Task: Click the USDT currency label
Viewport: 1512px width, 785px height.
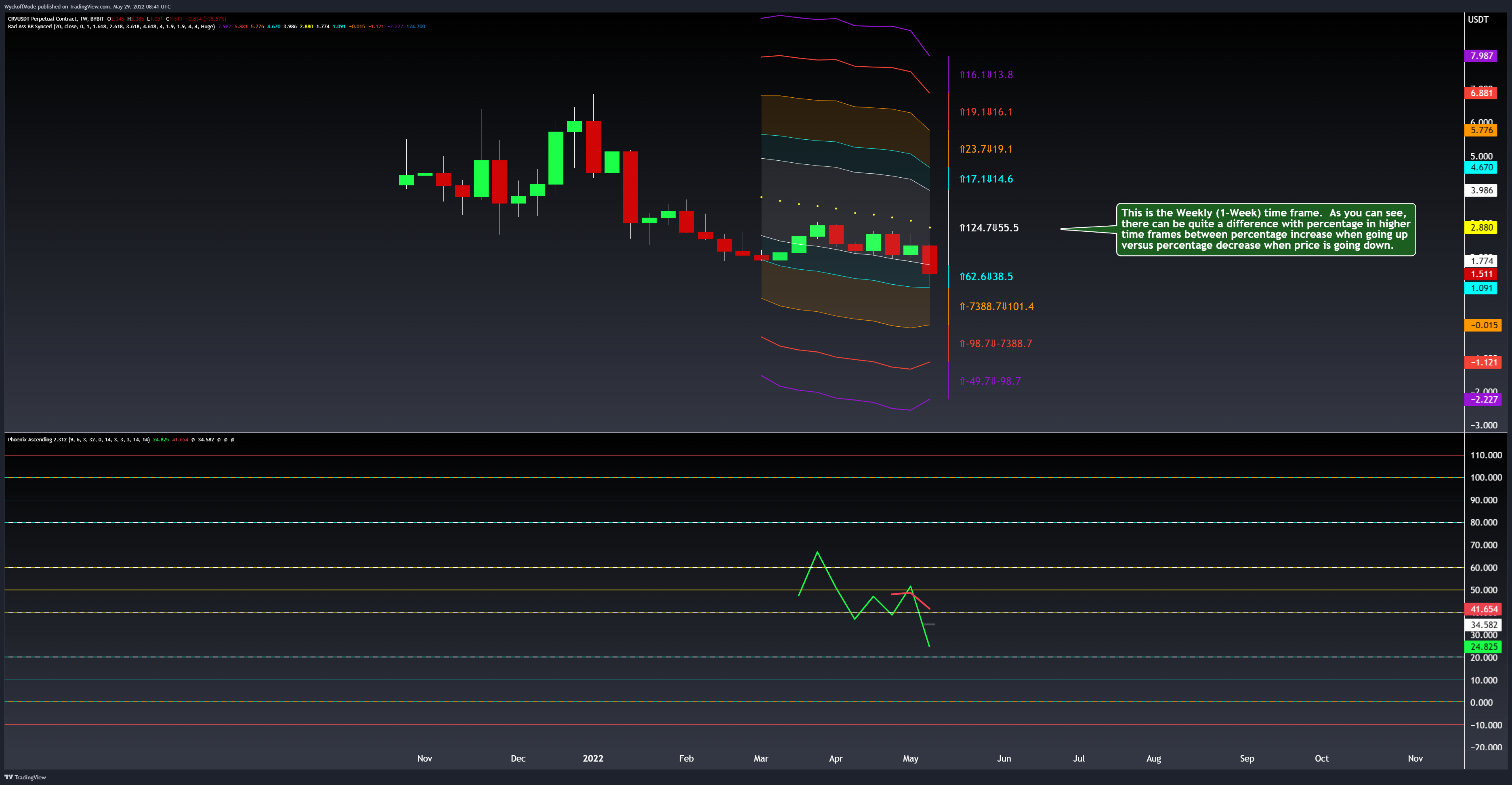Action: click(x=1478, y=19)
